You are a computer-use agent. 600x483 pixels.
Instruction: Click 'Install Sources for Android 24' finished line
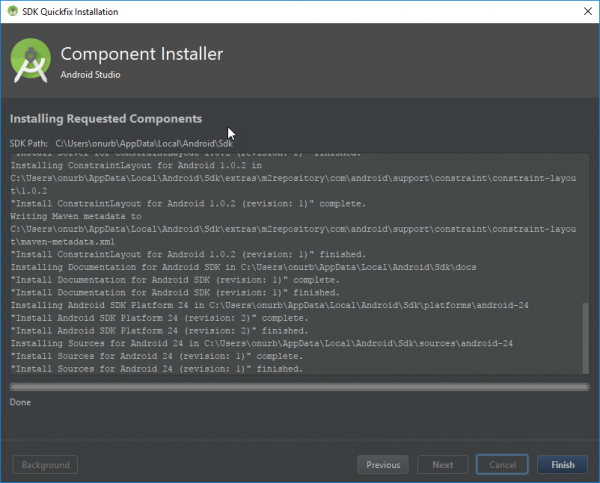[157, 369]
